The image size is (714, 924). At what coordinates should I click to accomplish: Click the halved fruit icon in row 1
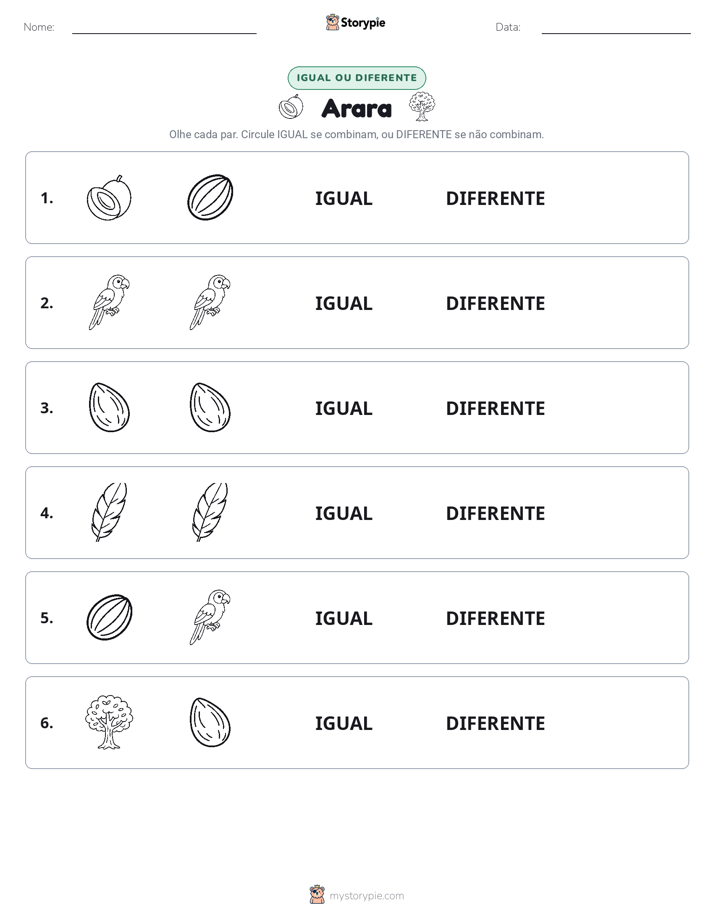(x=109, y=198)
